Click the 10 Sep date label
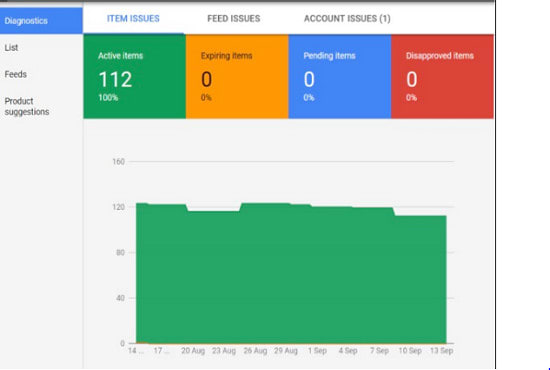 click(410, 351)
